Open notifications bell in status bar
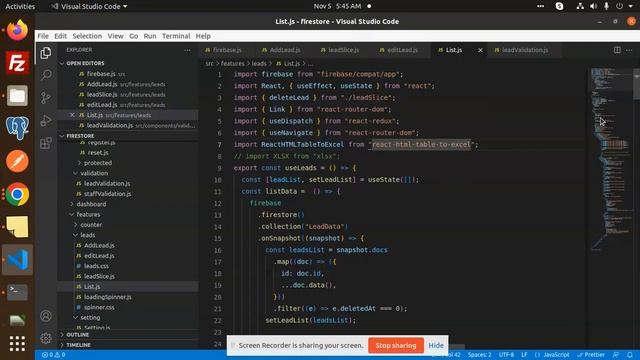 click(630, 355)
